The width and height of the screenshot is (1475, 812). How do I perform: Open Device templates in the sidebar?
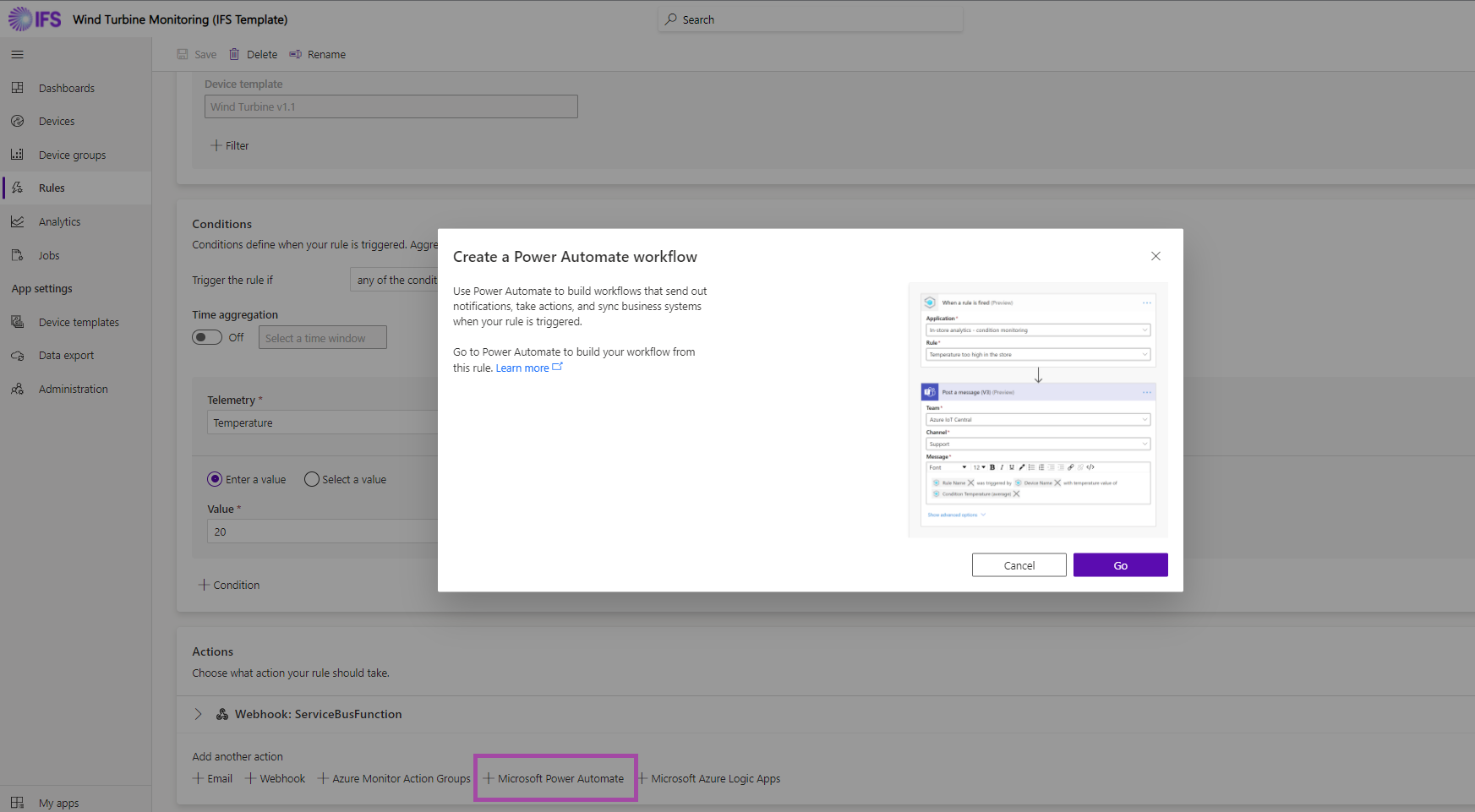pos(79,323)
